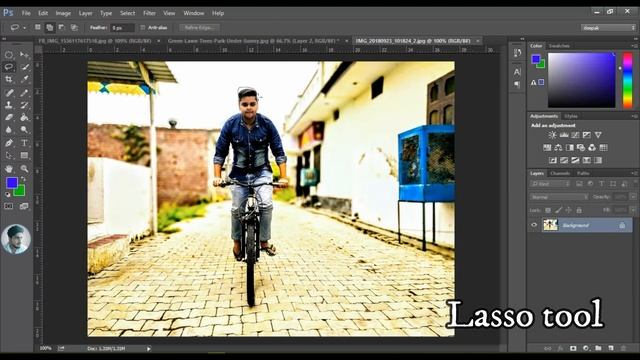
Task: Create a new layer group
Action: click(x=598, y=348)
